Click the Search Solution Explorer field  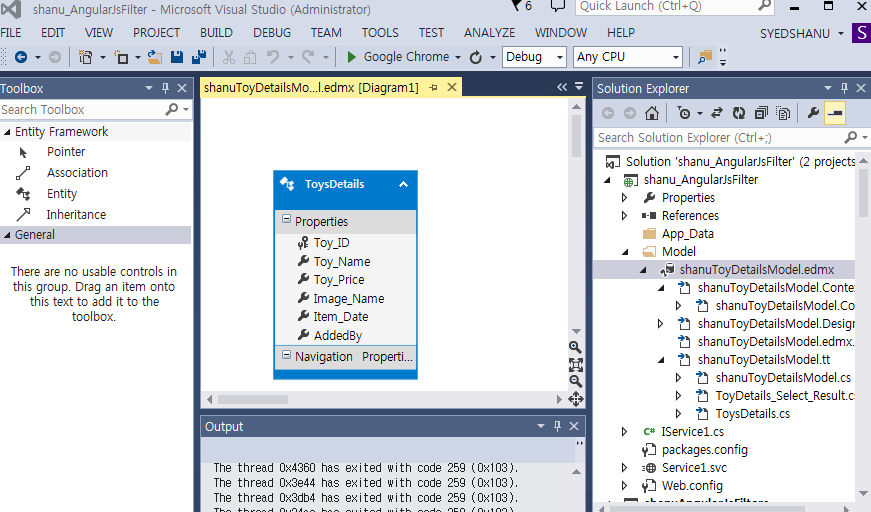[x=719, y=137]
